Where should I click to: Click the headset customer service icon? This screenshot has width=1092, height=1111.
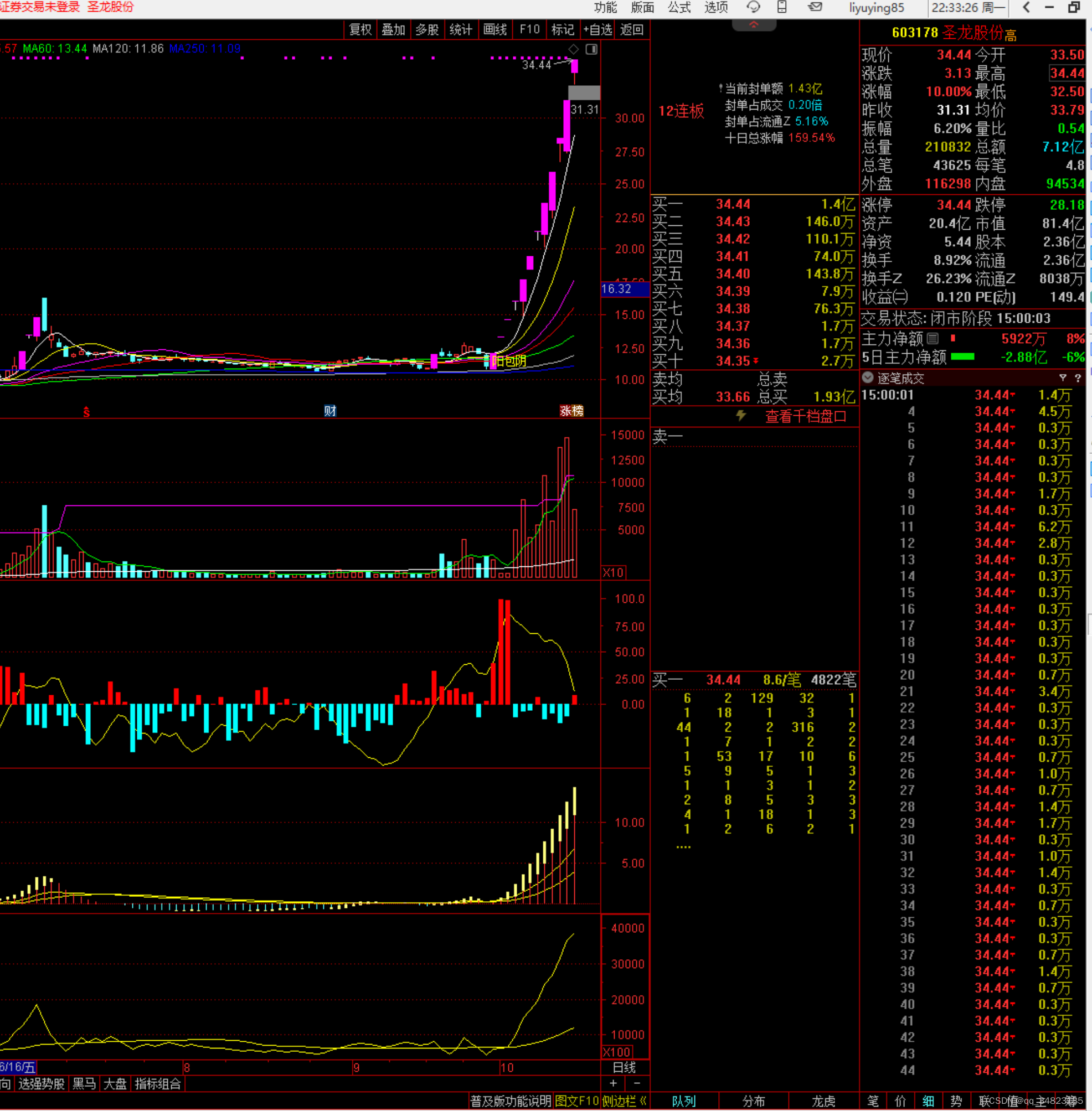point(753,7)
